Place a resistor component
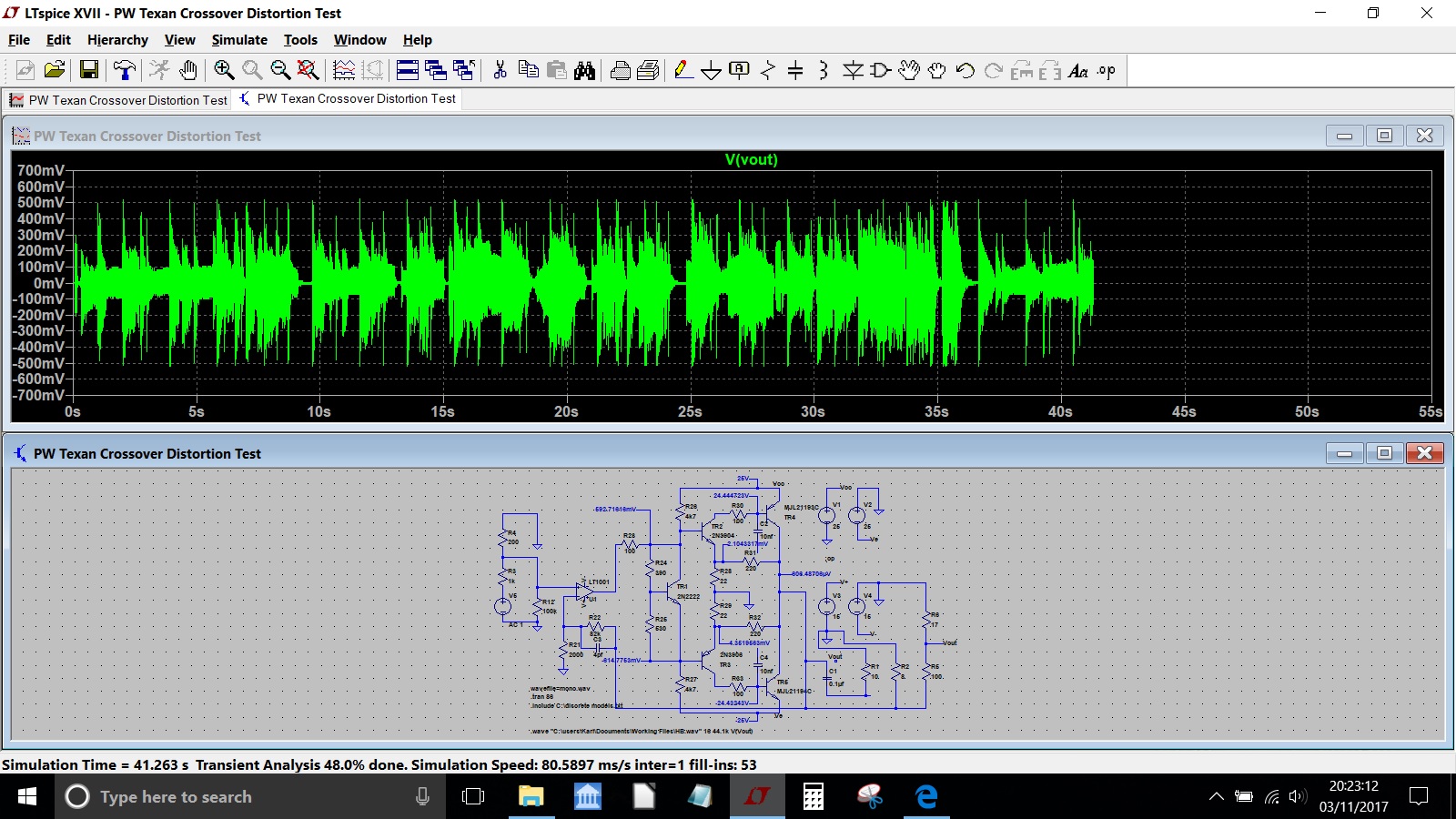 (x=768, y=70)
